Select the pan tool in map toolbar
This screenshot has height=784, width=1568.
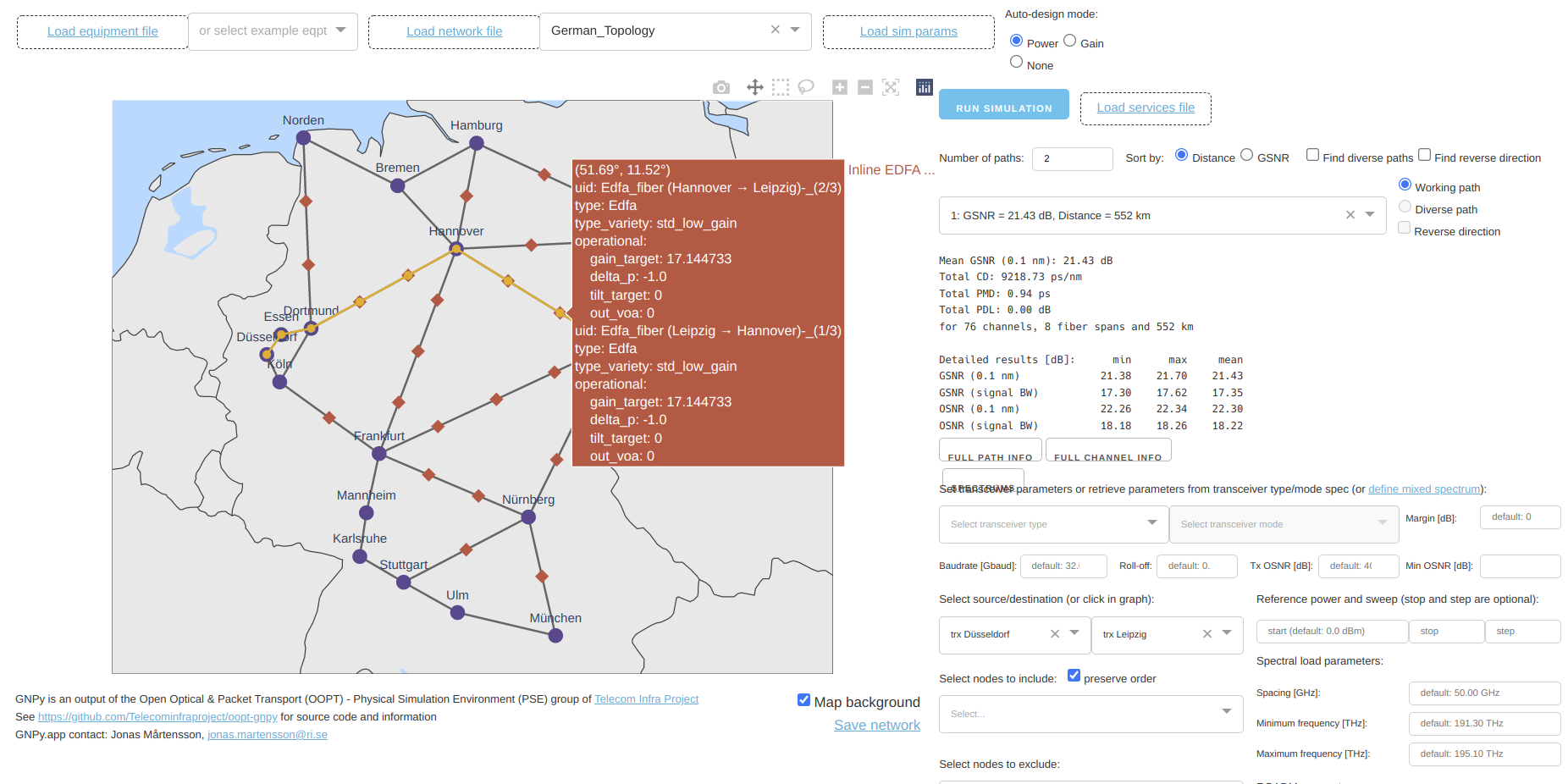coord(754,87)
